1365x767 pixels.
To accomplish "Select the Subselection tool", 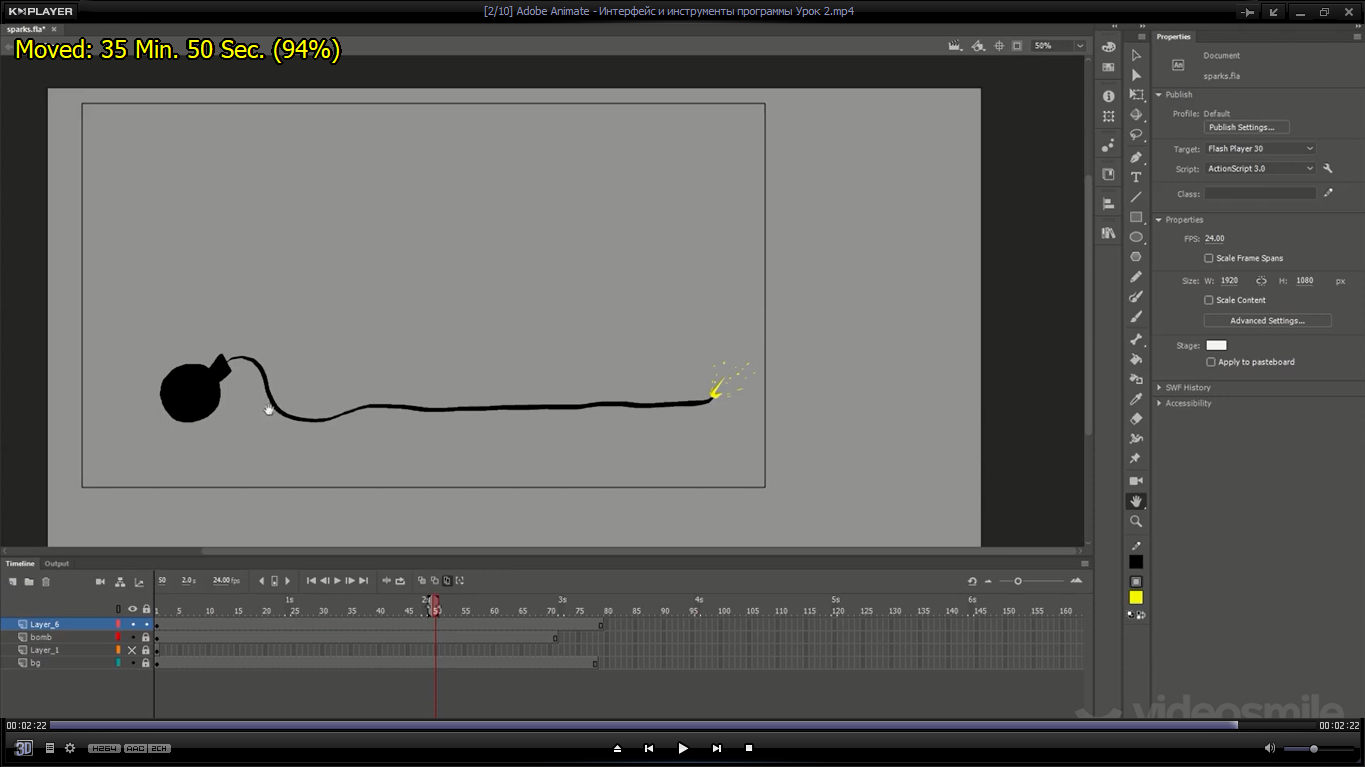I will pyautogui.click(x=1136, y=75).
